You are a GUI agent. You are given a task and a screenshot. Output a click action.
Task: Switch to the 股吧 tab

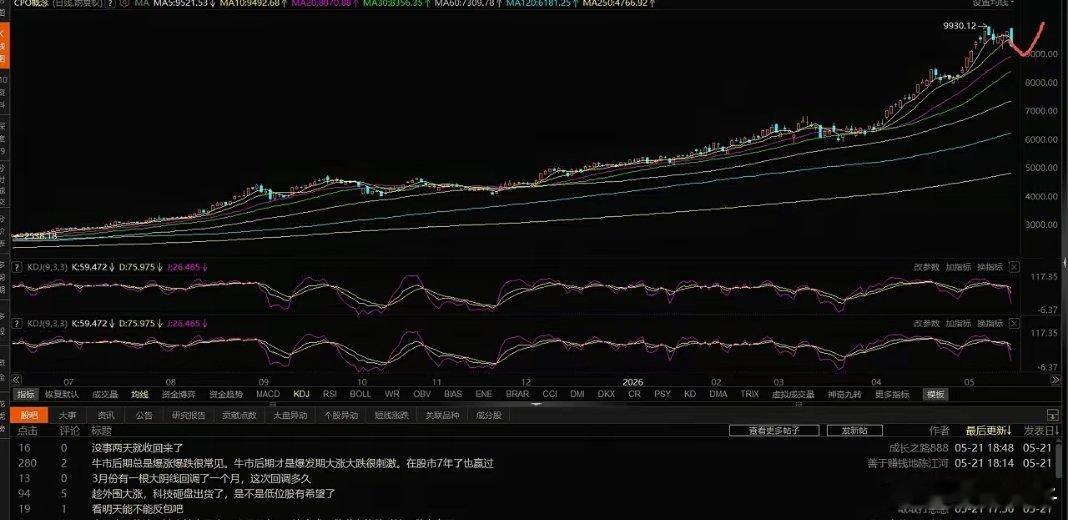(30, 414)
